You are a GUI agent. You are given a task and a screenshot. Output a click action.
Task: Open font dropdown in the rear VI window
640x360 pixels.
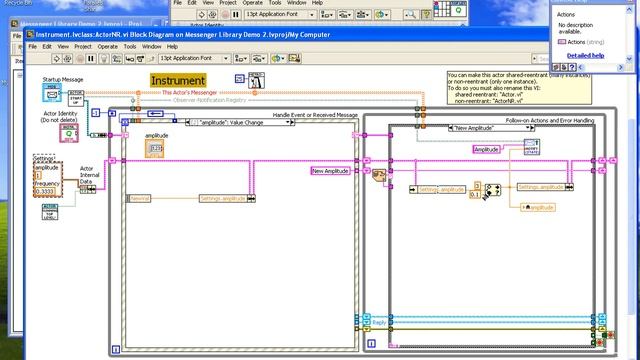click(280, 15)
